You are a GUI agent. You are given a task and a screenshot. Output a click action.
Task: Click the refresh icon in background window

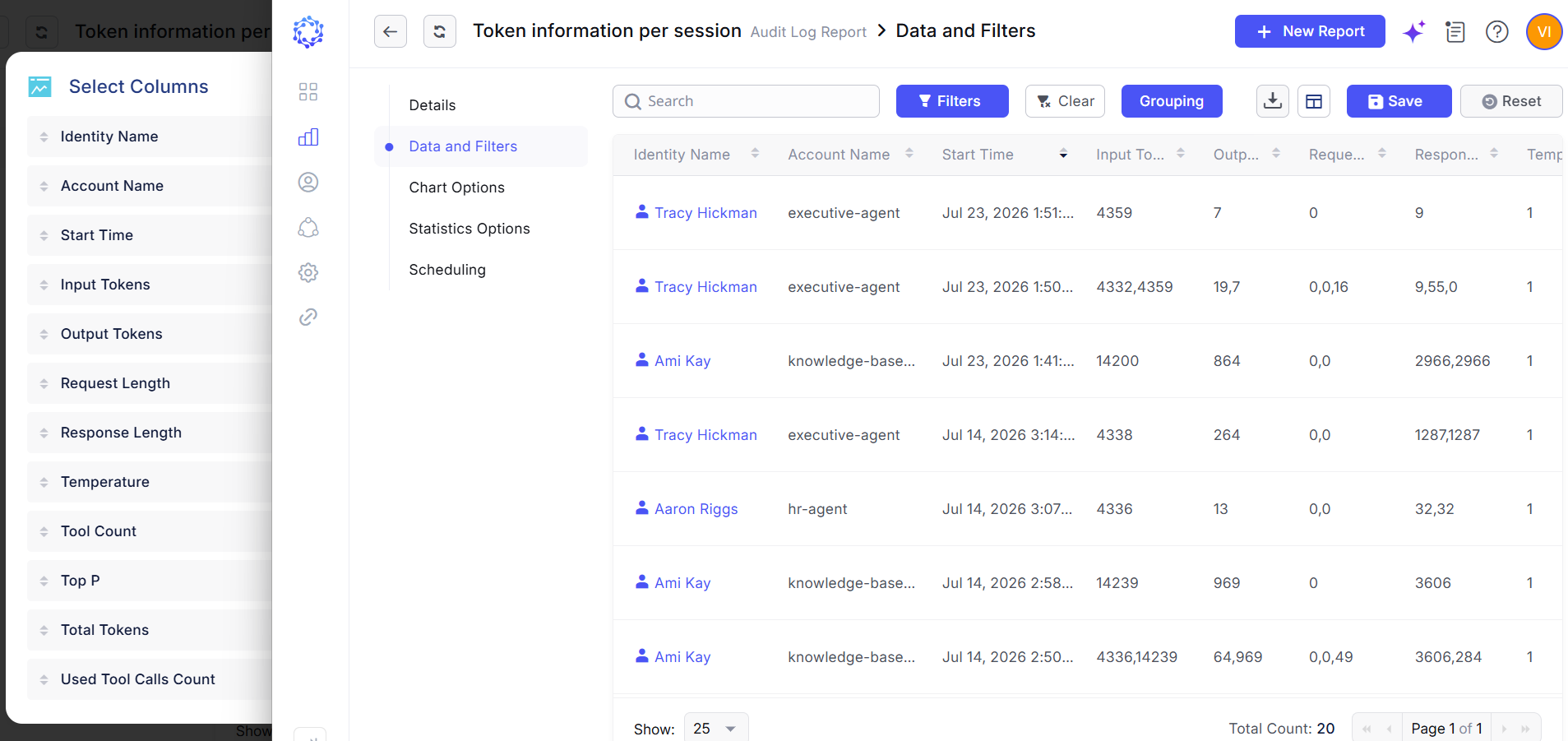(x=41, y=32)
